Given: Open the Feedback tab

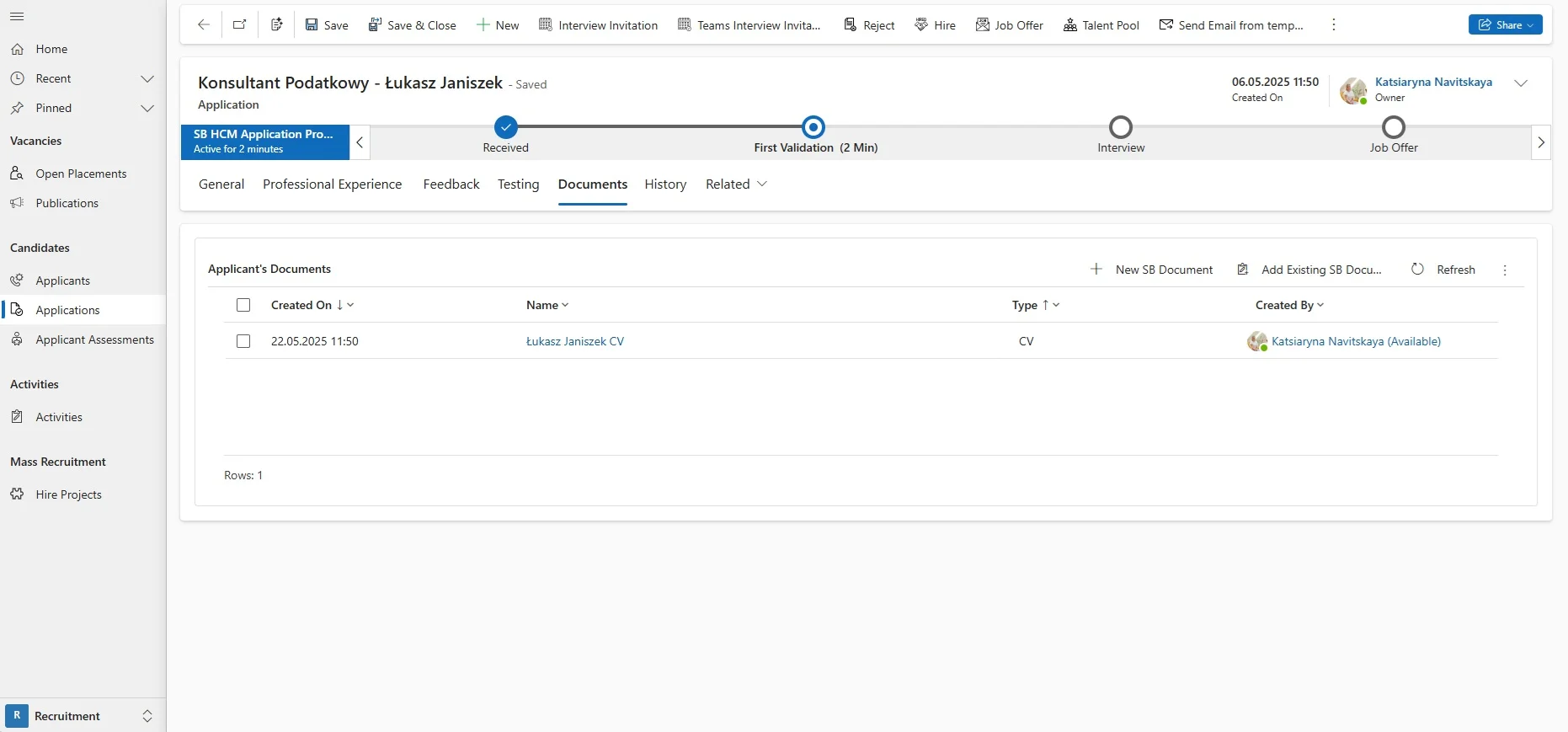Looking at the screenshot, I should (x=451, y=184).
